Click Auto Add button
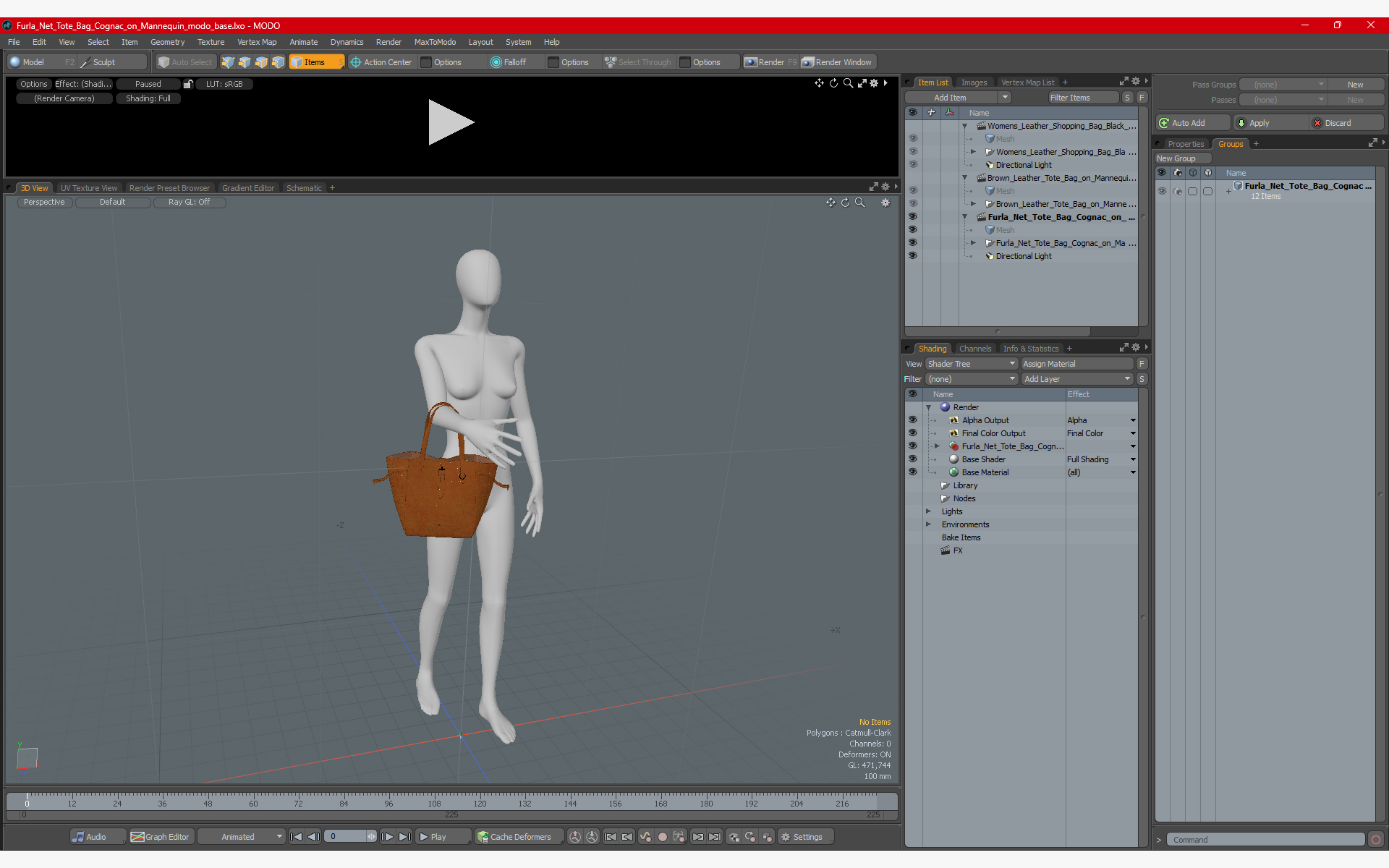This screenshot has width=1389, height=868. pyautogui.click(x=1193, y=123)
